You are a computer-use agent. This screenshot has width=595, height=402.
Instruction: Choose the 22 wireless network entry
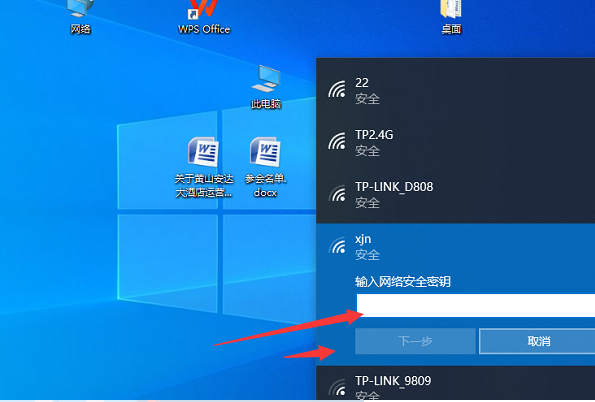click(x=455, y=90)
